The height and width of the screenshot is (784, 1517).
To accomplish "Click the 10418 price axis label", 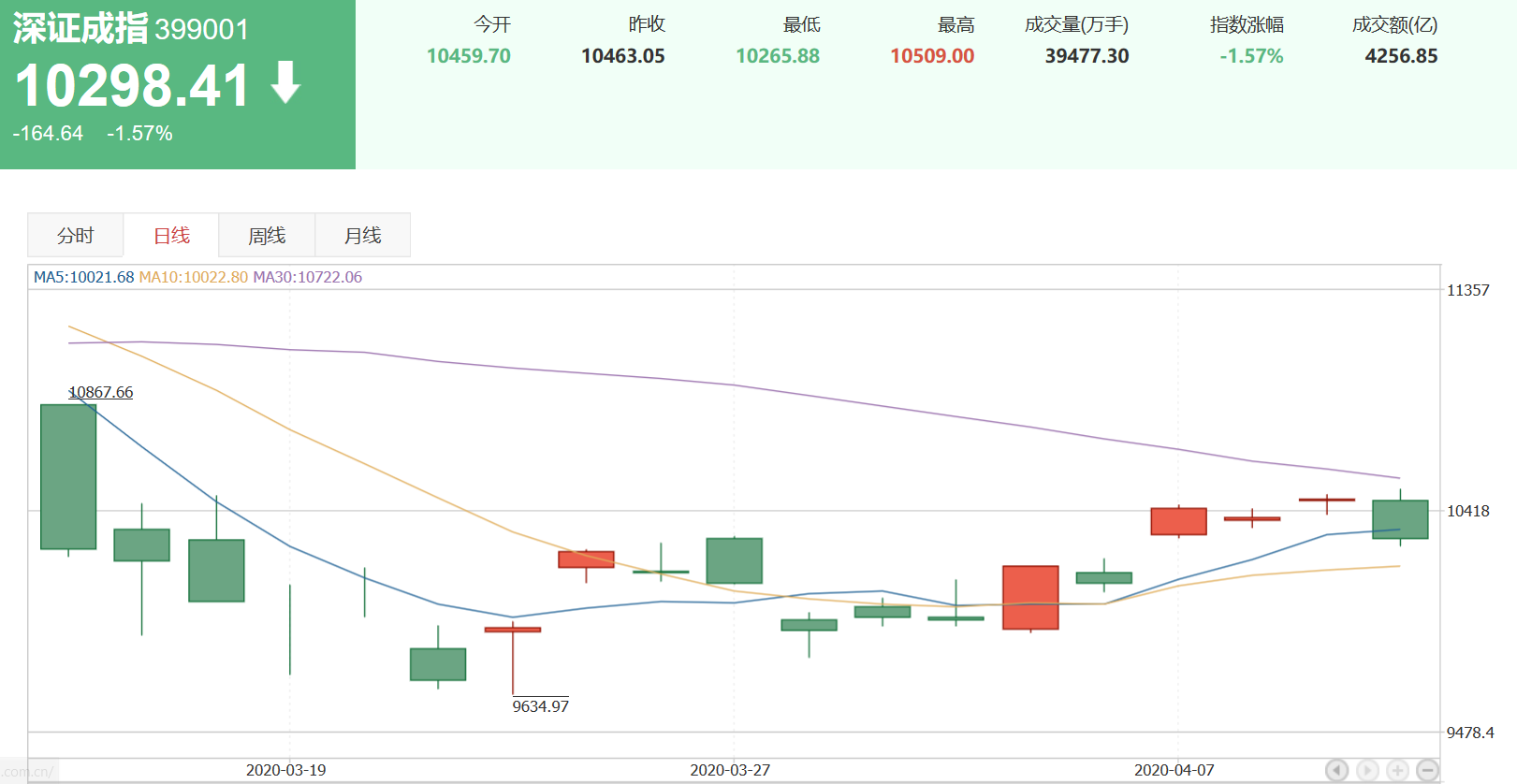I will 1467,511.
